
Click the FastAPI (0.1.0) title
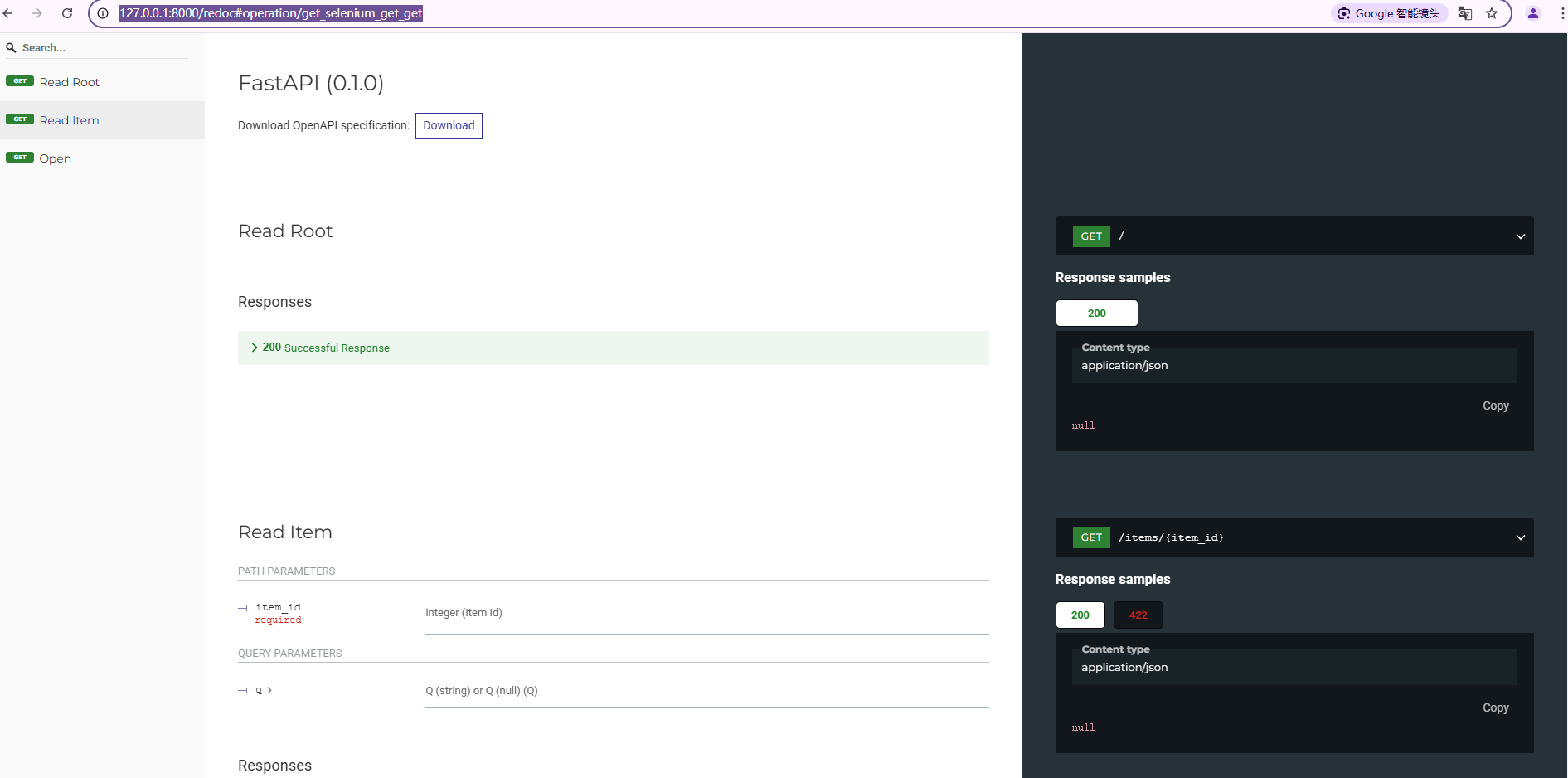[x=311, y=83]
